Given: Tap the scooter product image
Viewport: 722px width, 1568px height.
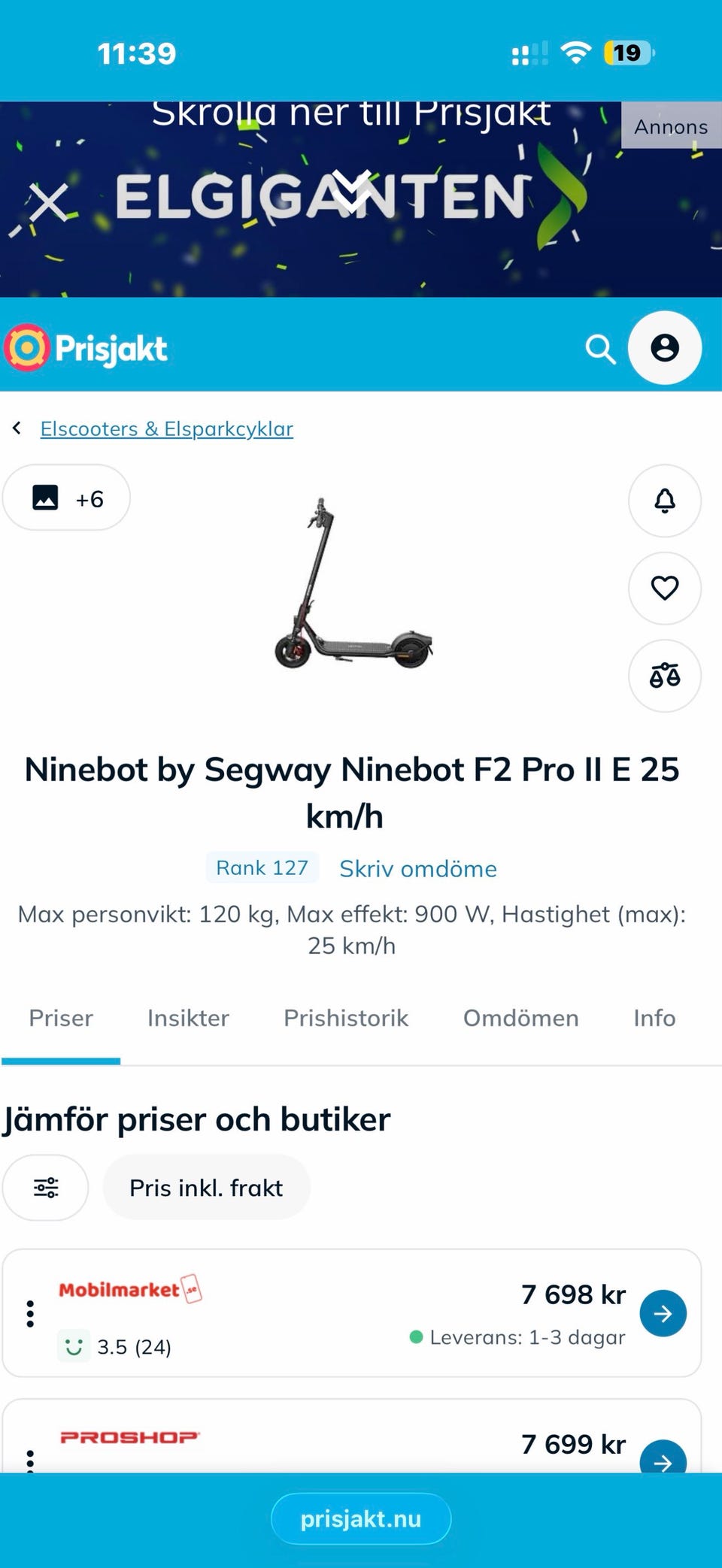Looking at the screenshot, I should (353, 583).
